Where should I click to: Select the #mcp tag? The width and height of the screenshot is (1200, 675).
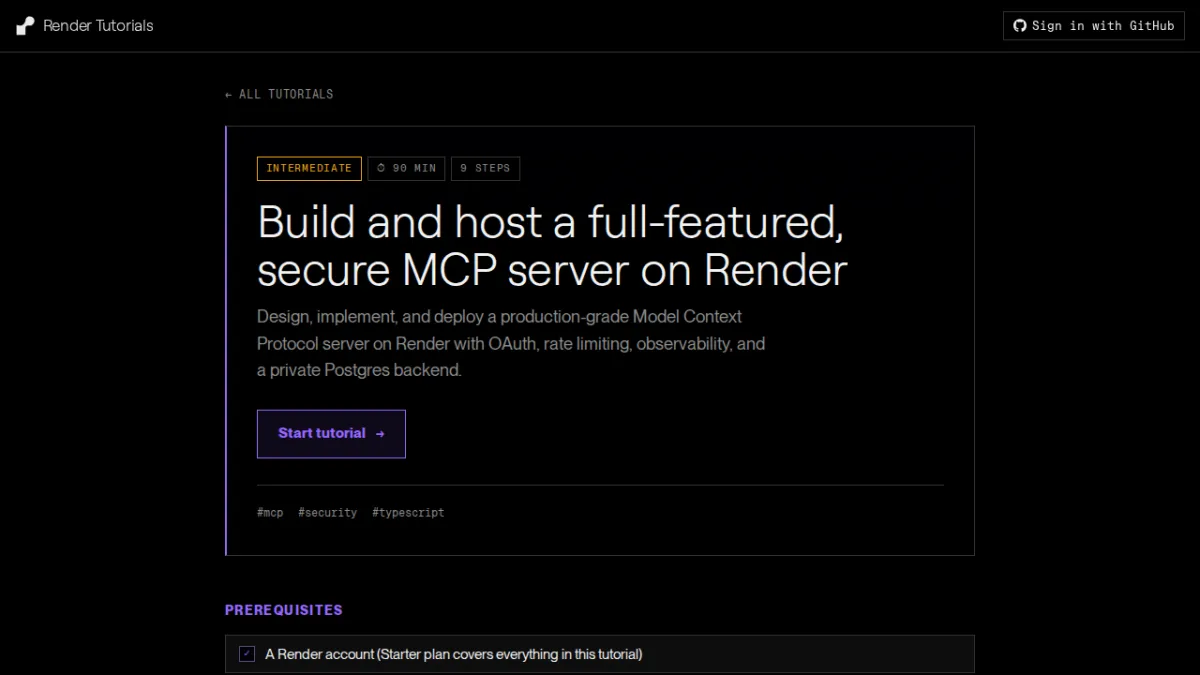pos(270,512)
